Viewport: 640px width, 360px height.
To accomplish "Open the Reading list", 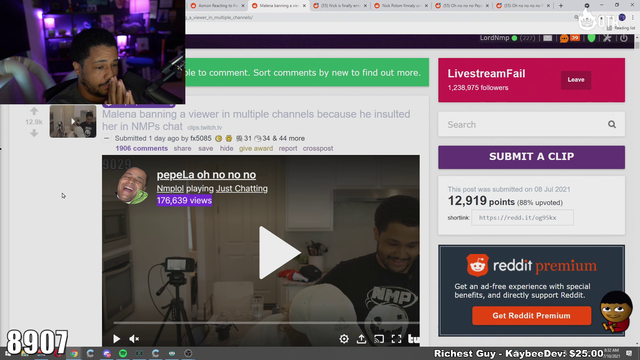I will 621,28.
